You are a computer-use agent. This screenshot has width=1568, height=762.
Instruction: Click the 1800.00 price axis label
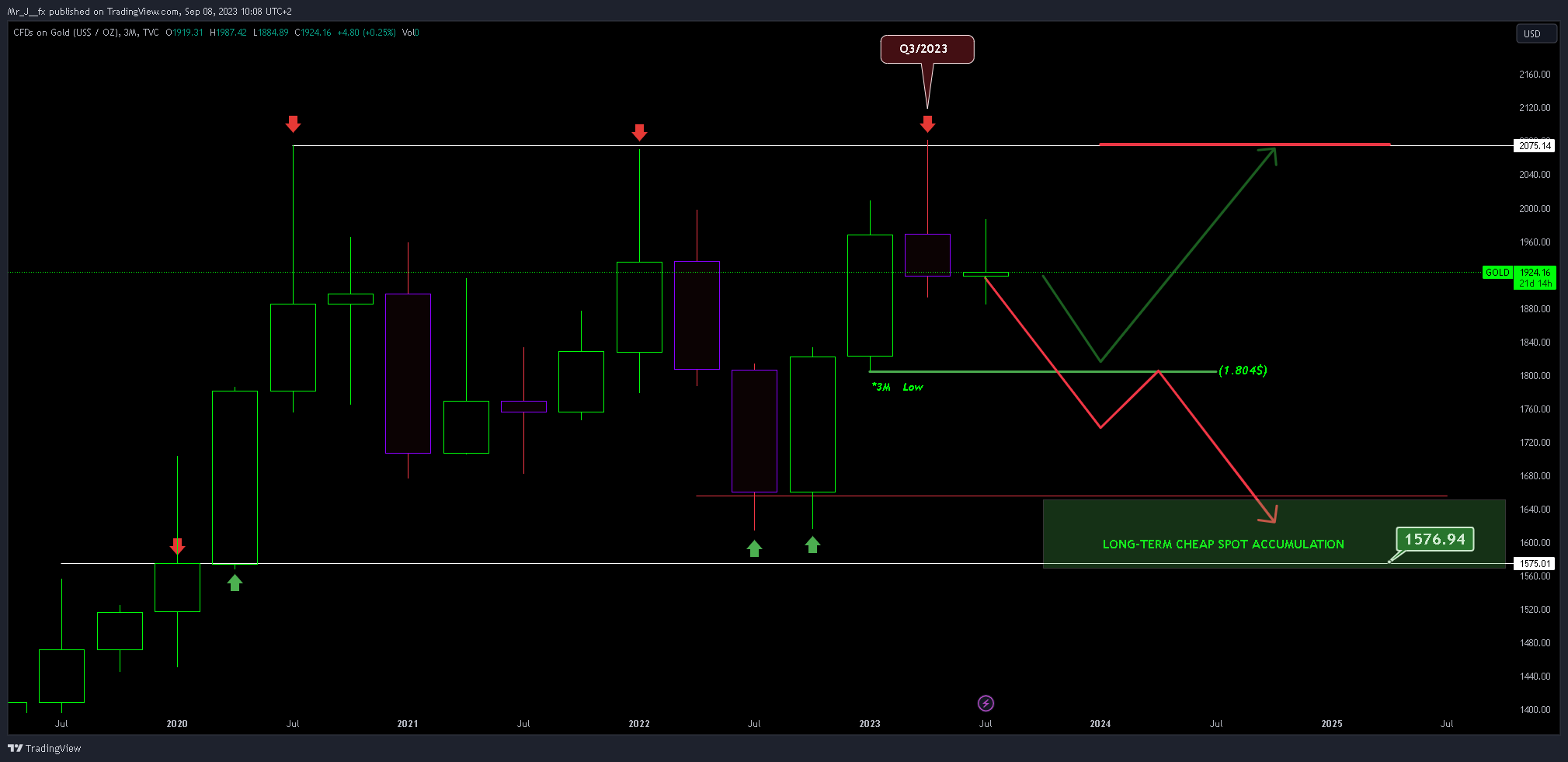pyautogui.click(x=1535, y=376)
